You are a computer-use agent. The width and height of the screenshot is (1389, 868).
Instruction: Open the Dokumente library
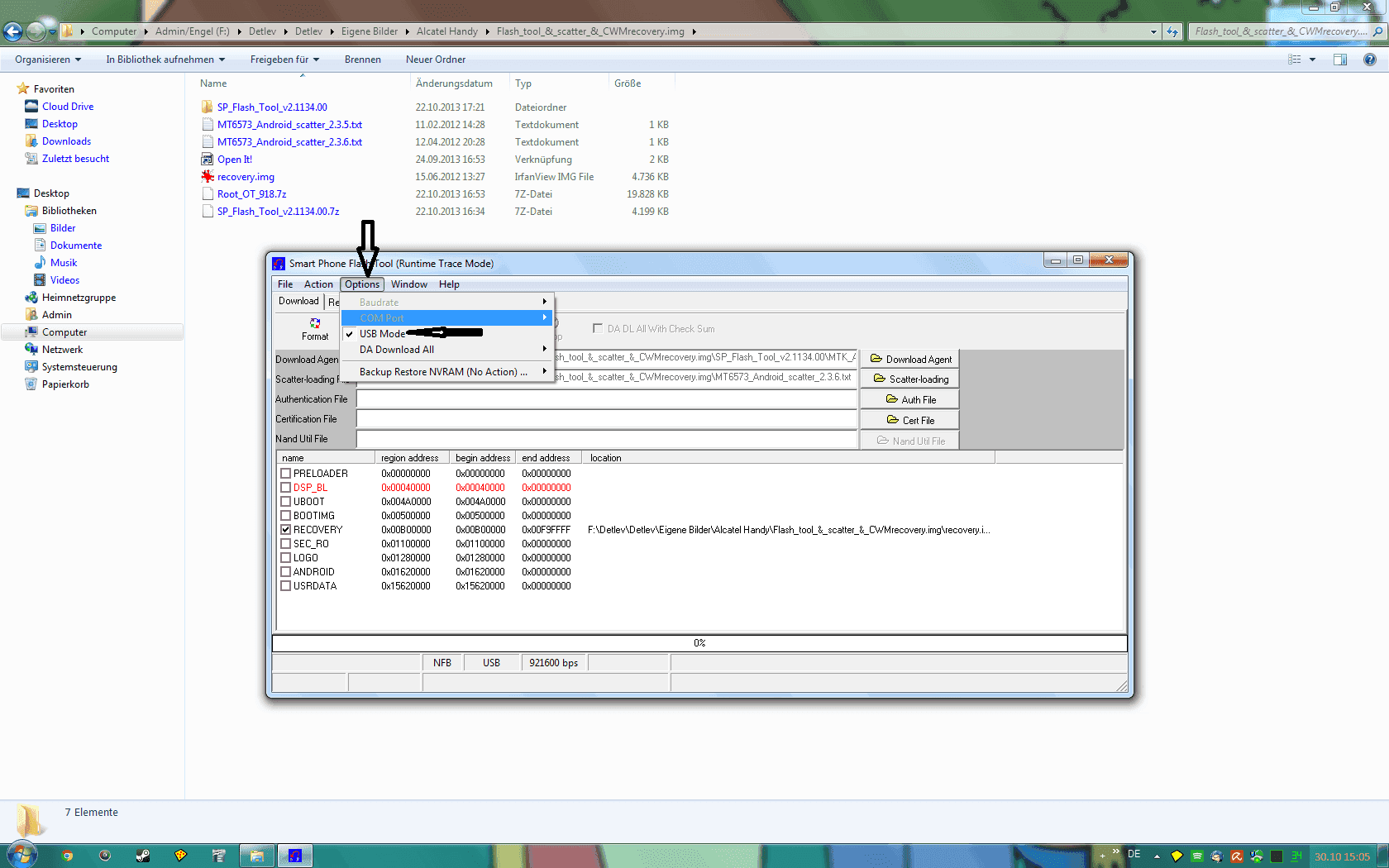point(76,246)
